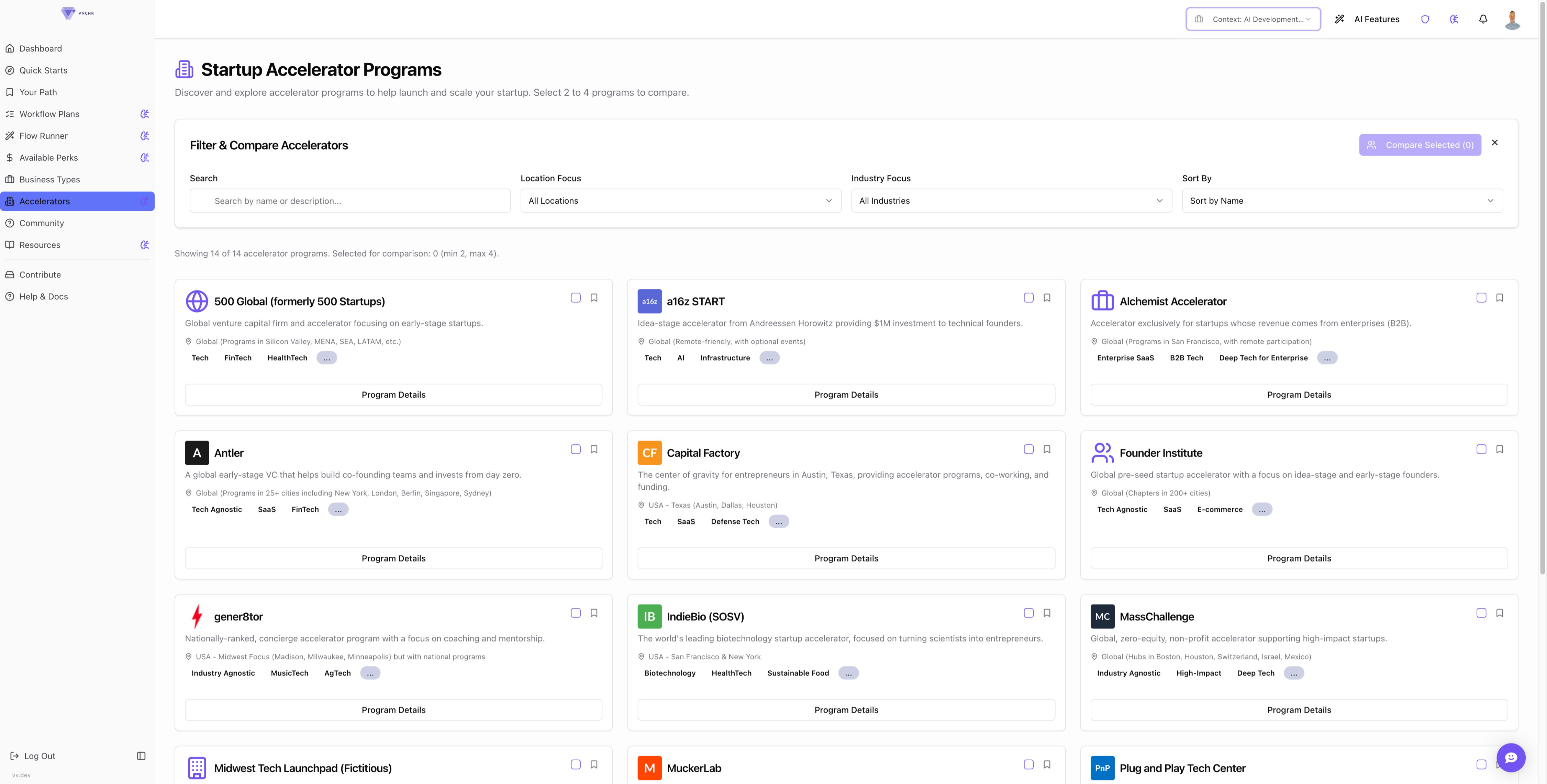This screenshot has height=784, width=1547.
Task: Go to Workflow Plans in sidebar
Action: point(49,114)
